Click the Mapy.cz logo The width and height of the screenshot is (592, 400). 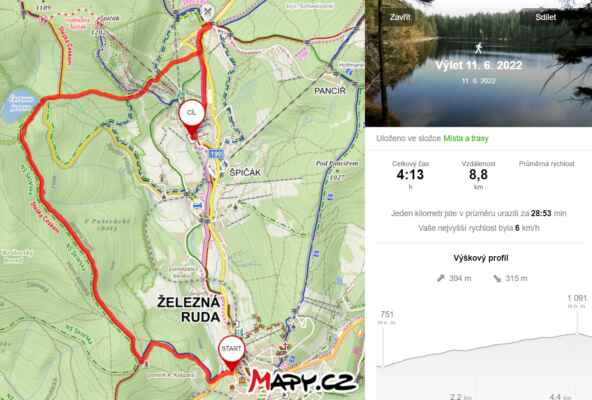[x=301, y=380]
